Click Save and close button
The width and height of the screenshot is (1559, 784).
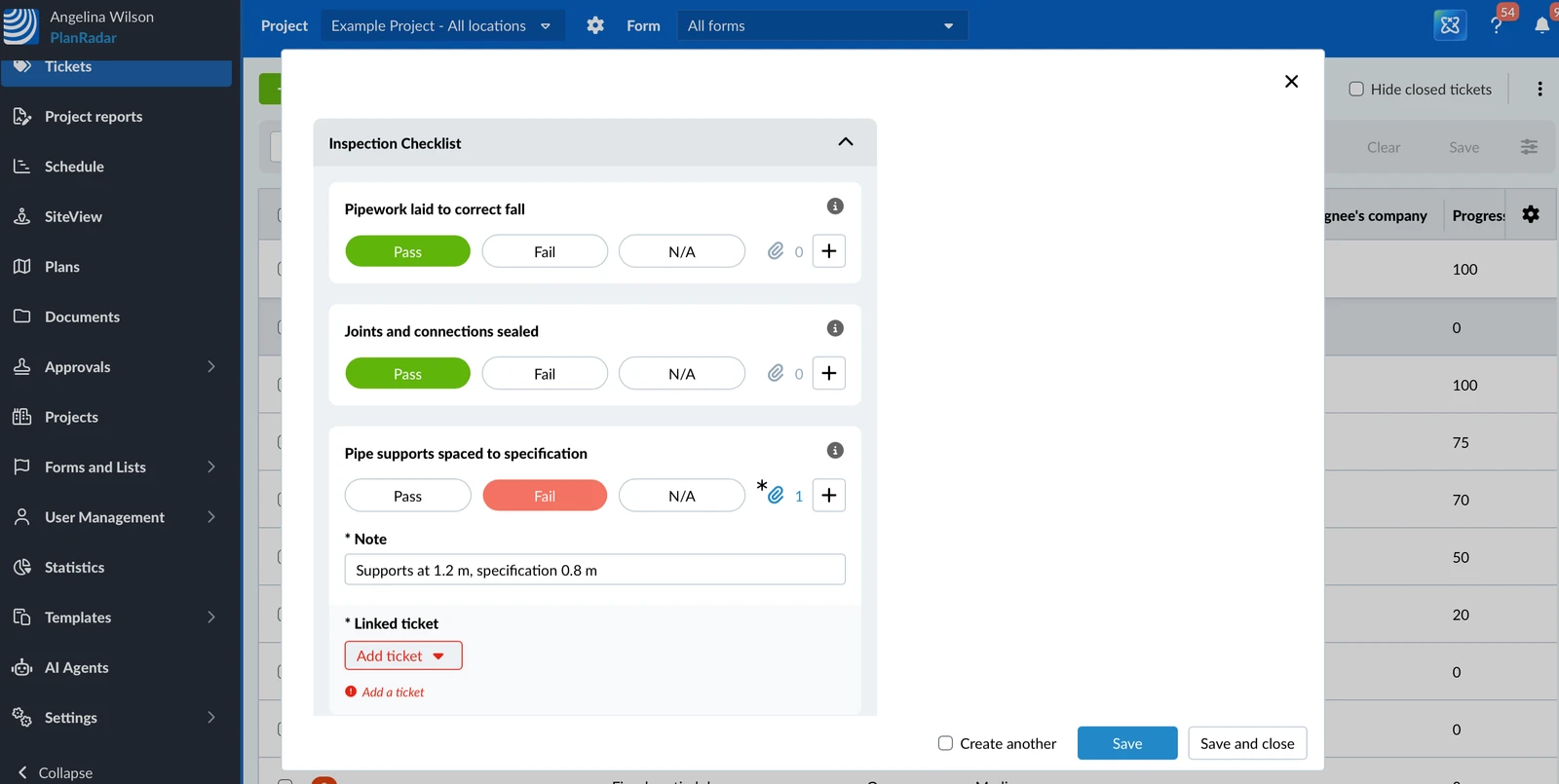click(1247, 743)
